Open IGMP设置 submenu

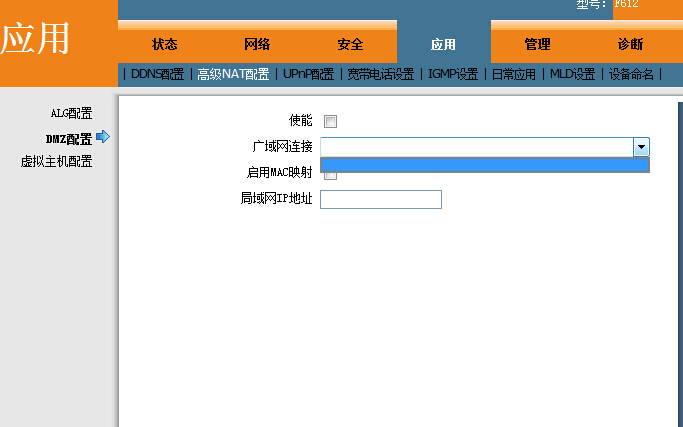453,74
